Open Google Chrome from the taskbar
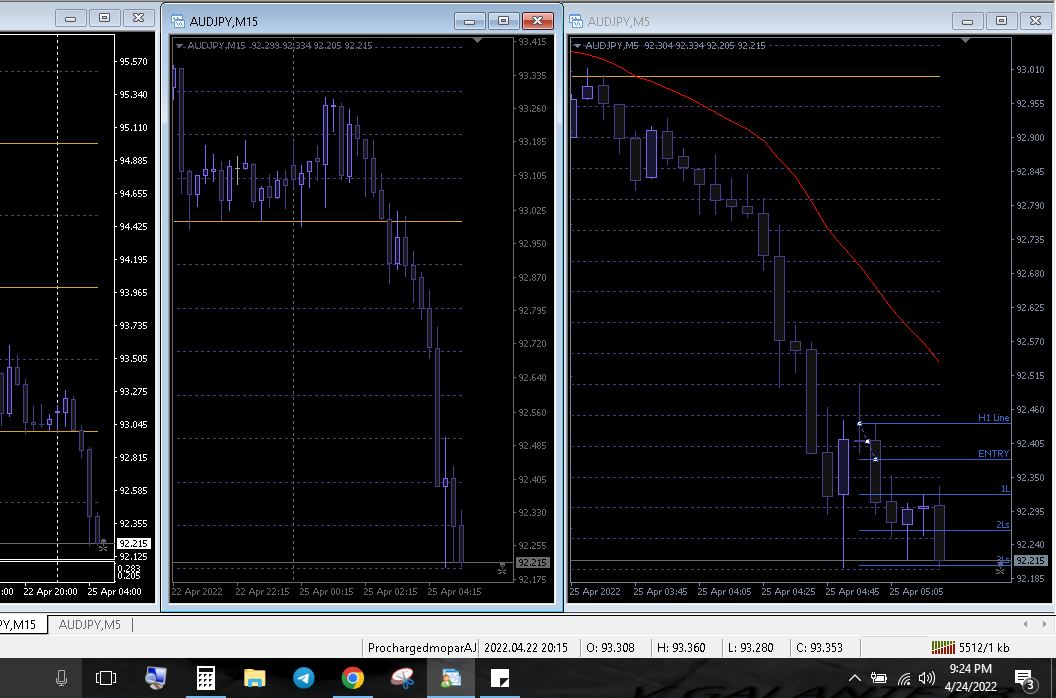 pyautogui.click(x=352, y=678)
